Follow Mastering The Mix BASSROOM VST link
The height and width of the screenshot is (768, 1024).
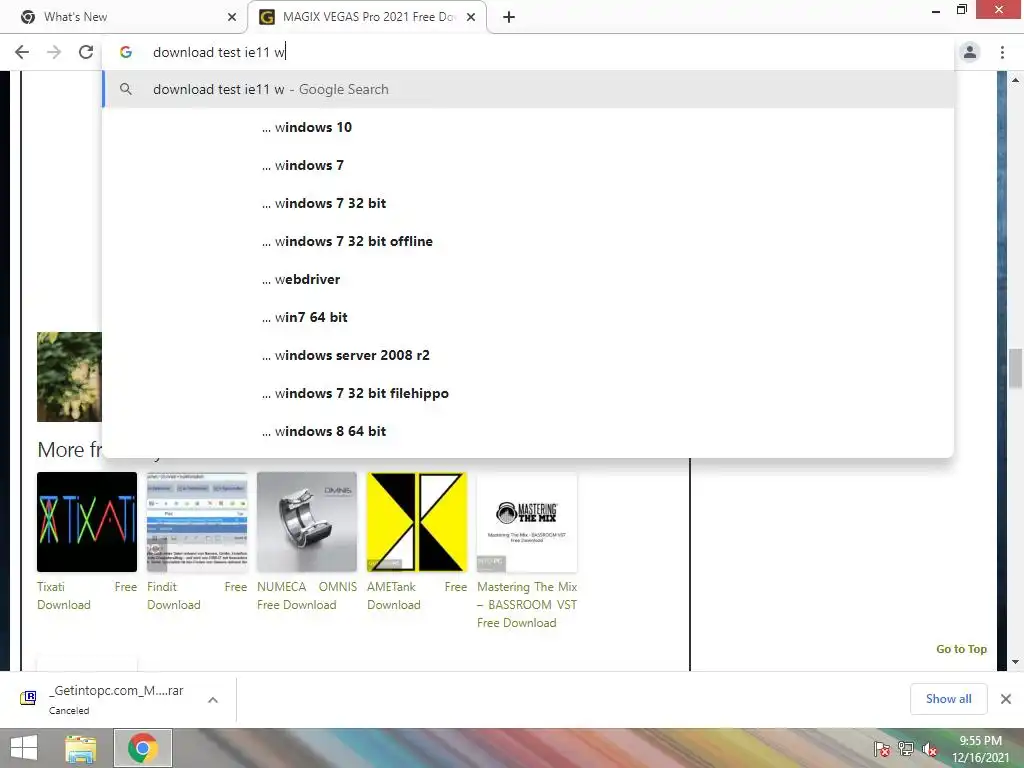click(527, 605)
